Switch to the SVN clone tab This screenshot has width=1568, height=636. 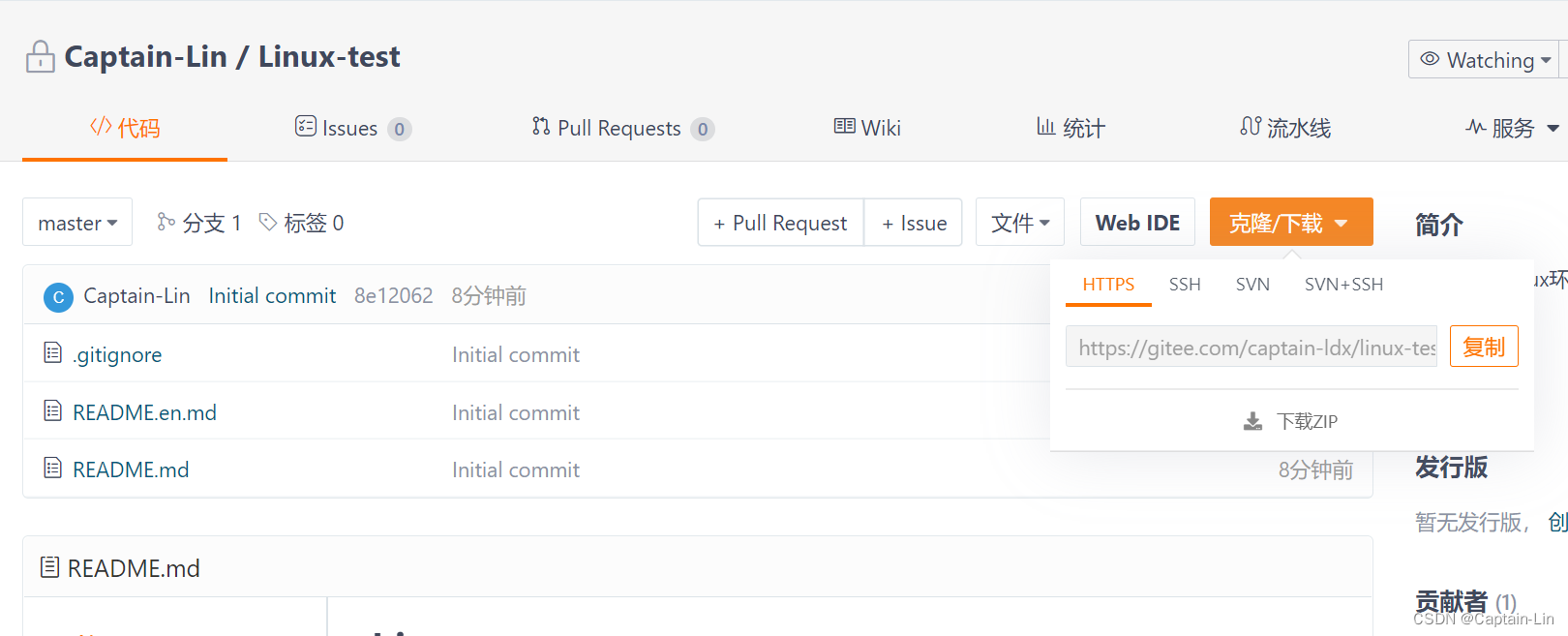coord(1252,284)
